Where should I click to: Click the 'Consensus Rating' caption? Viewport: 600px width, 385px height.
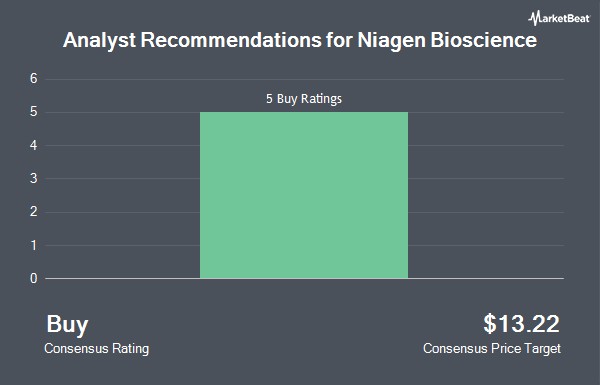click(96, 349)
